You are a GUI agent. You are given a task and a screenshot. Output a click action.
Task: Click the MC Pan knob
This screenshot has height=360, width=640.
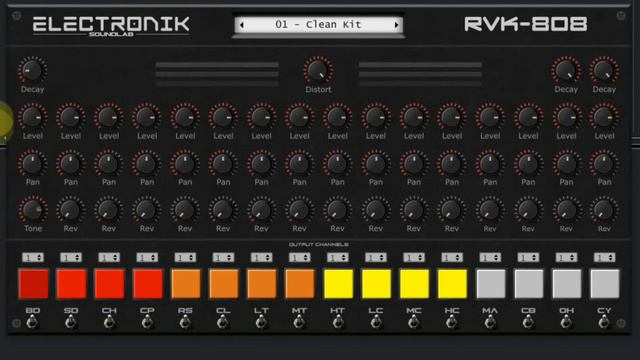[413, 164]
